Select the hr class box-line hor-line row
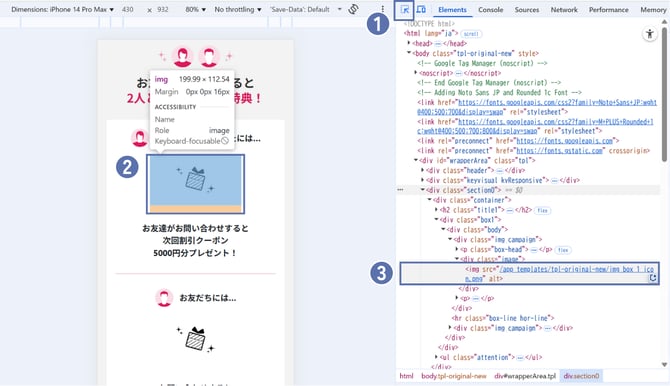Image resolution: width=670 pixels, height=386 pixels. tap(502, 318)
